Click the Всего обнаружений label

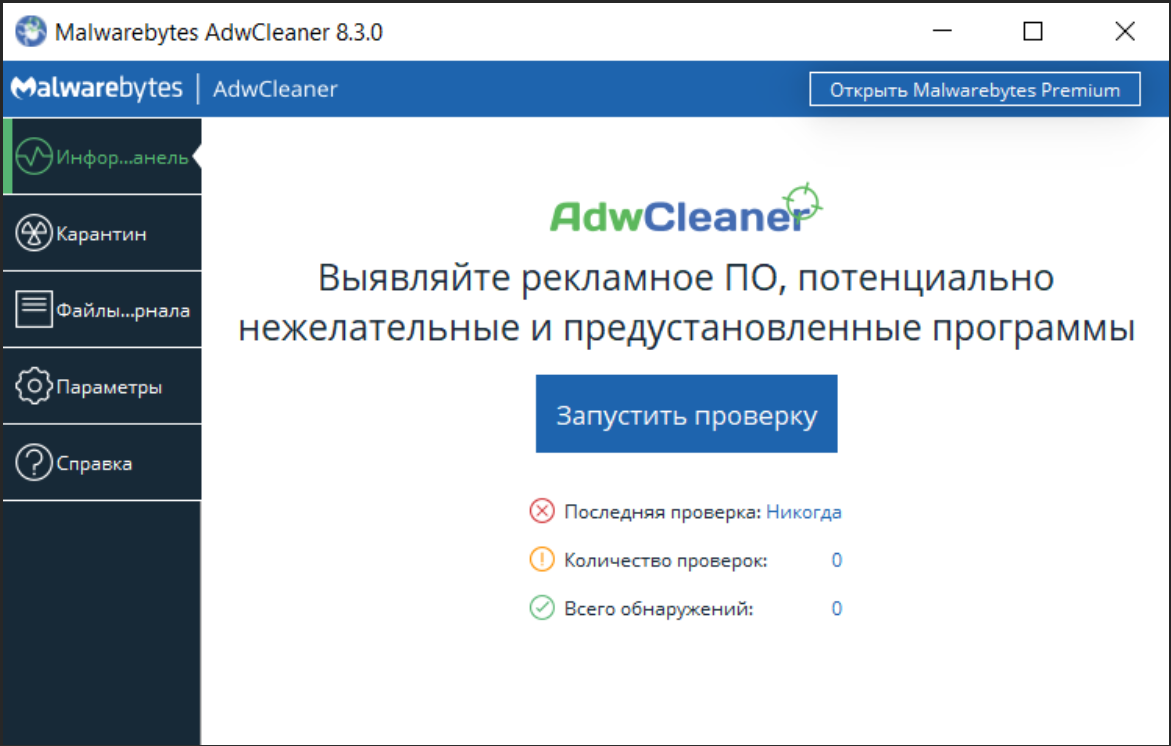pyautogui.click(x=659, y=609)
